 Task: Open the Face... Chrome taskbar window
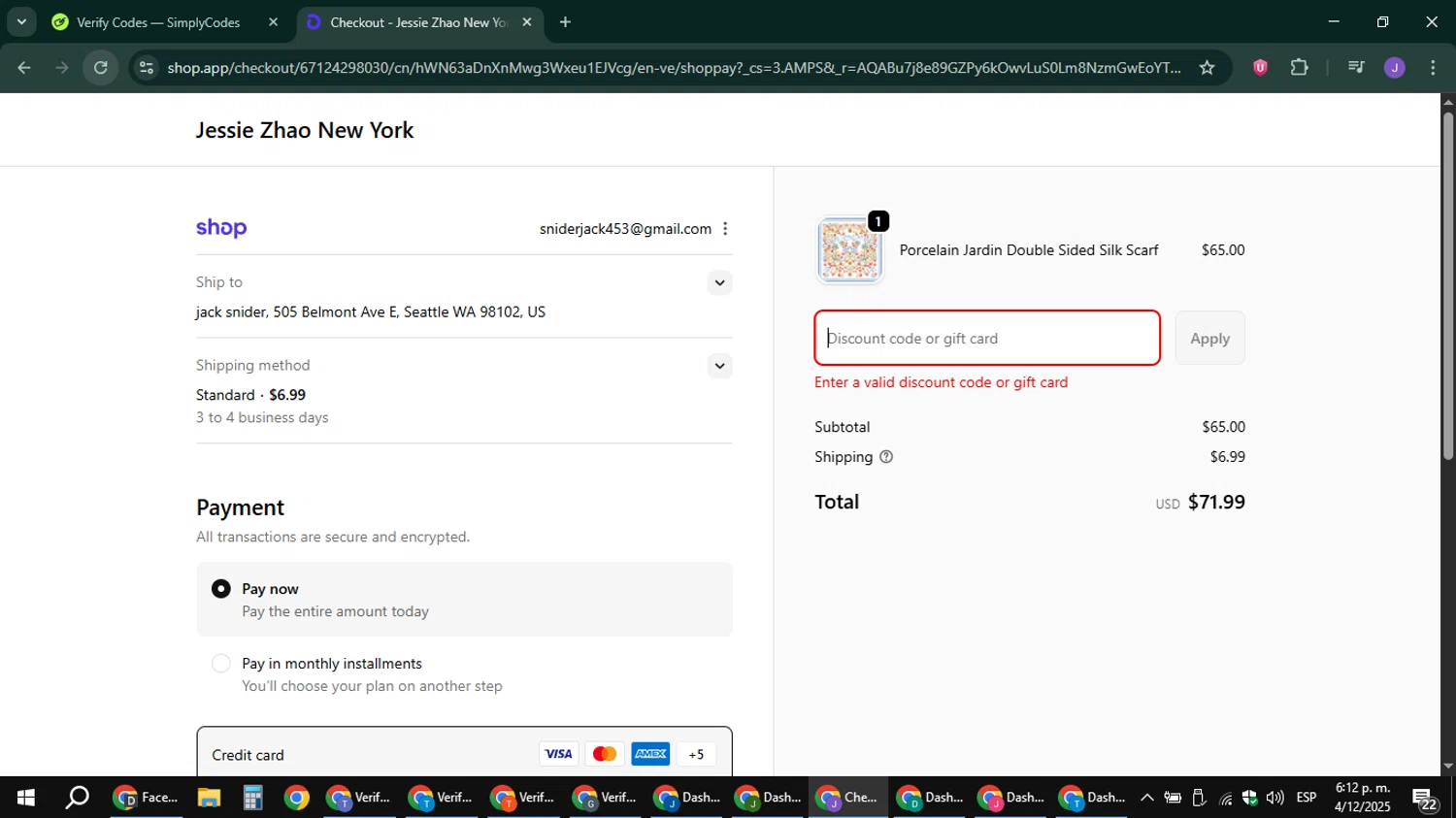[147, 798]
